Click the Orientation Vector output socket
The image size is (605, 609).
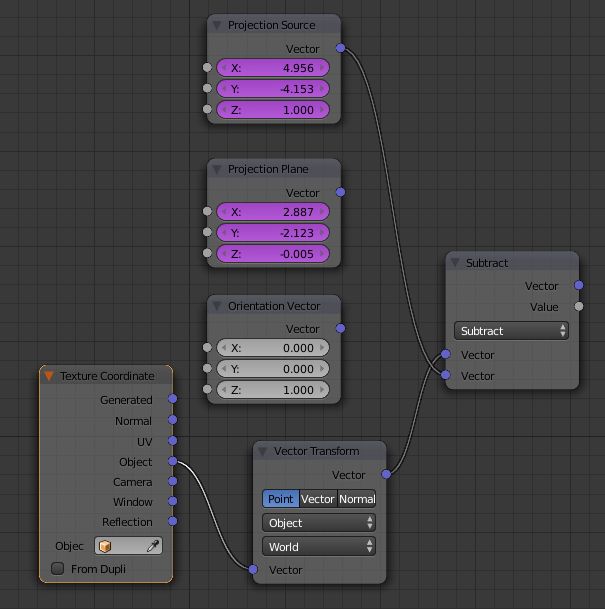pos(341,328)
